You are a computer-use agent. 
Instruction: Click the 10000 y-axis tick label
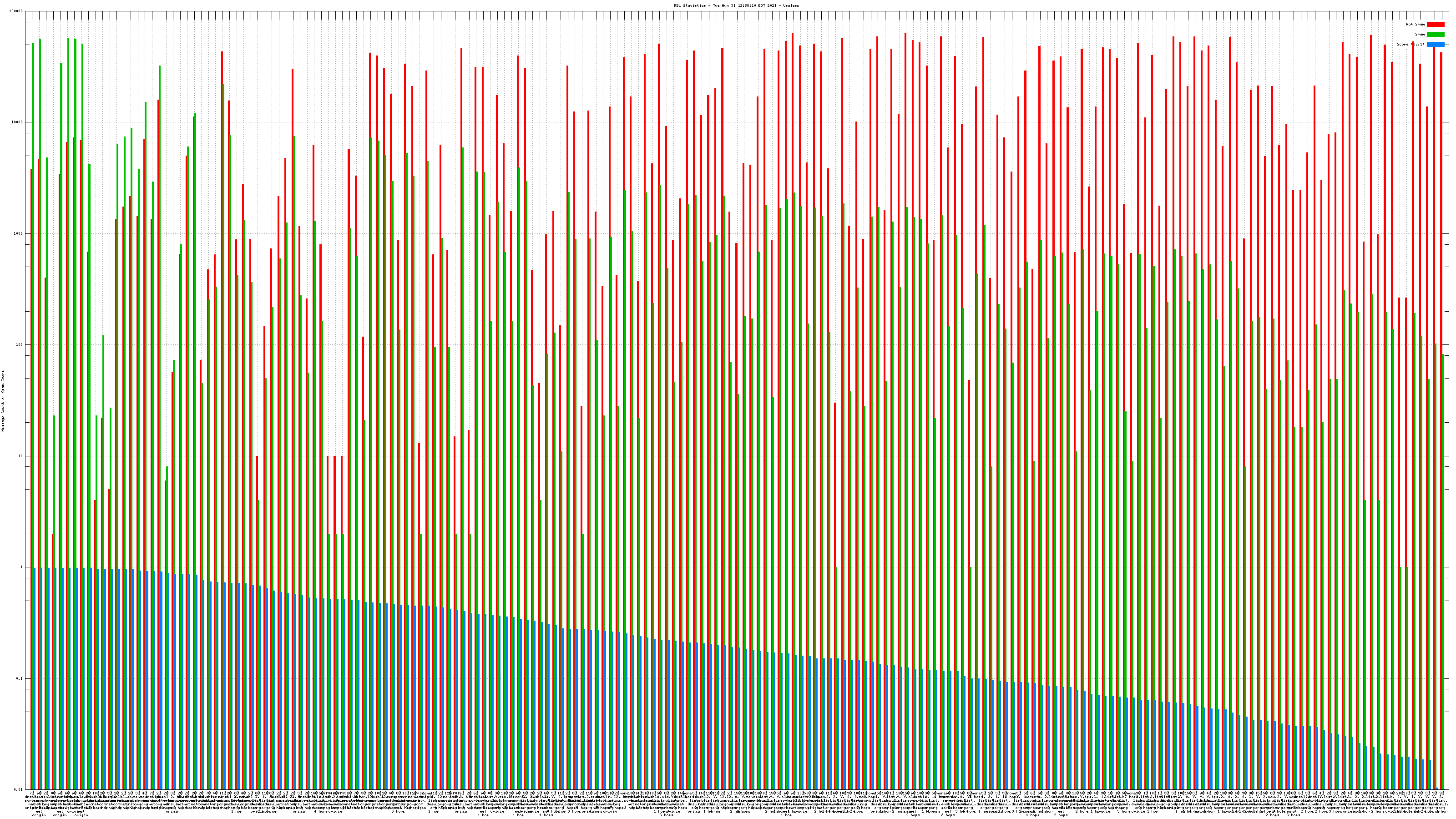point(18,123)
